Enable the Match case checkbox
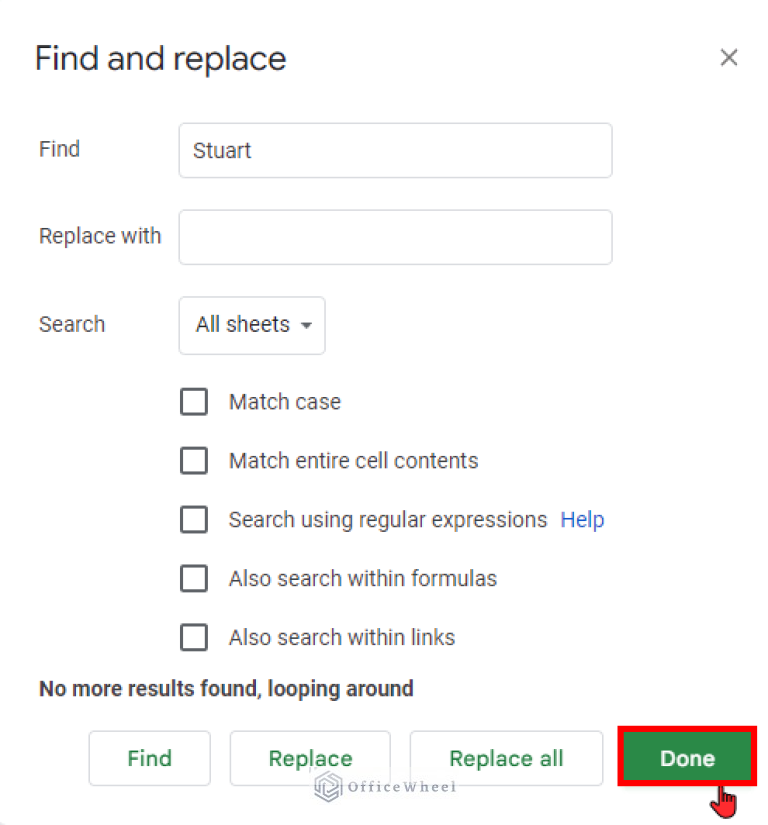Screen dimensions: 768x825 pos(194,401)
